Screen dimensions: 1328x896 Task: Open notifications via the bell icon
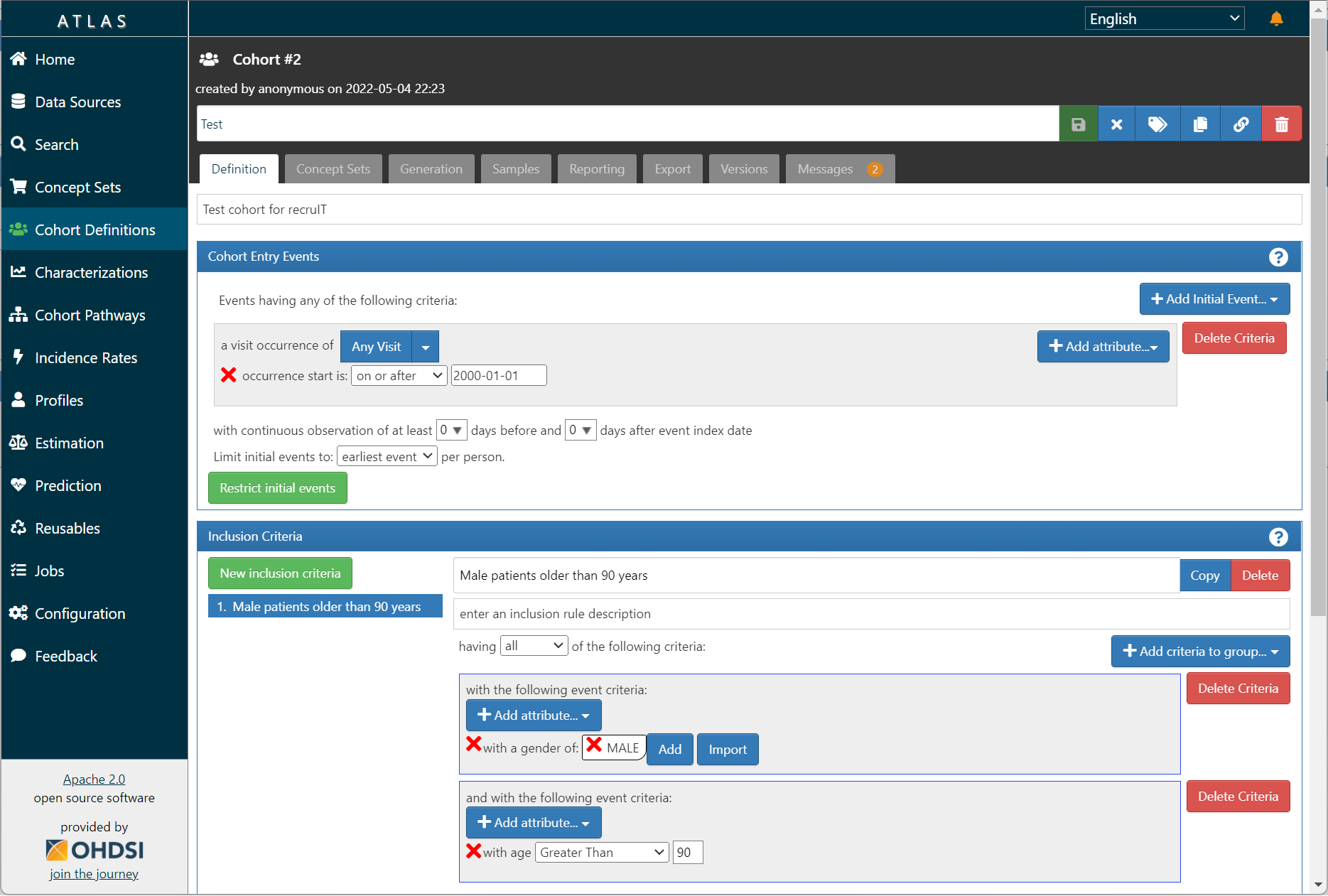click(x=1276, y=18)
